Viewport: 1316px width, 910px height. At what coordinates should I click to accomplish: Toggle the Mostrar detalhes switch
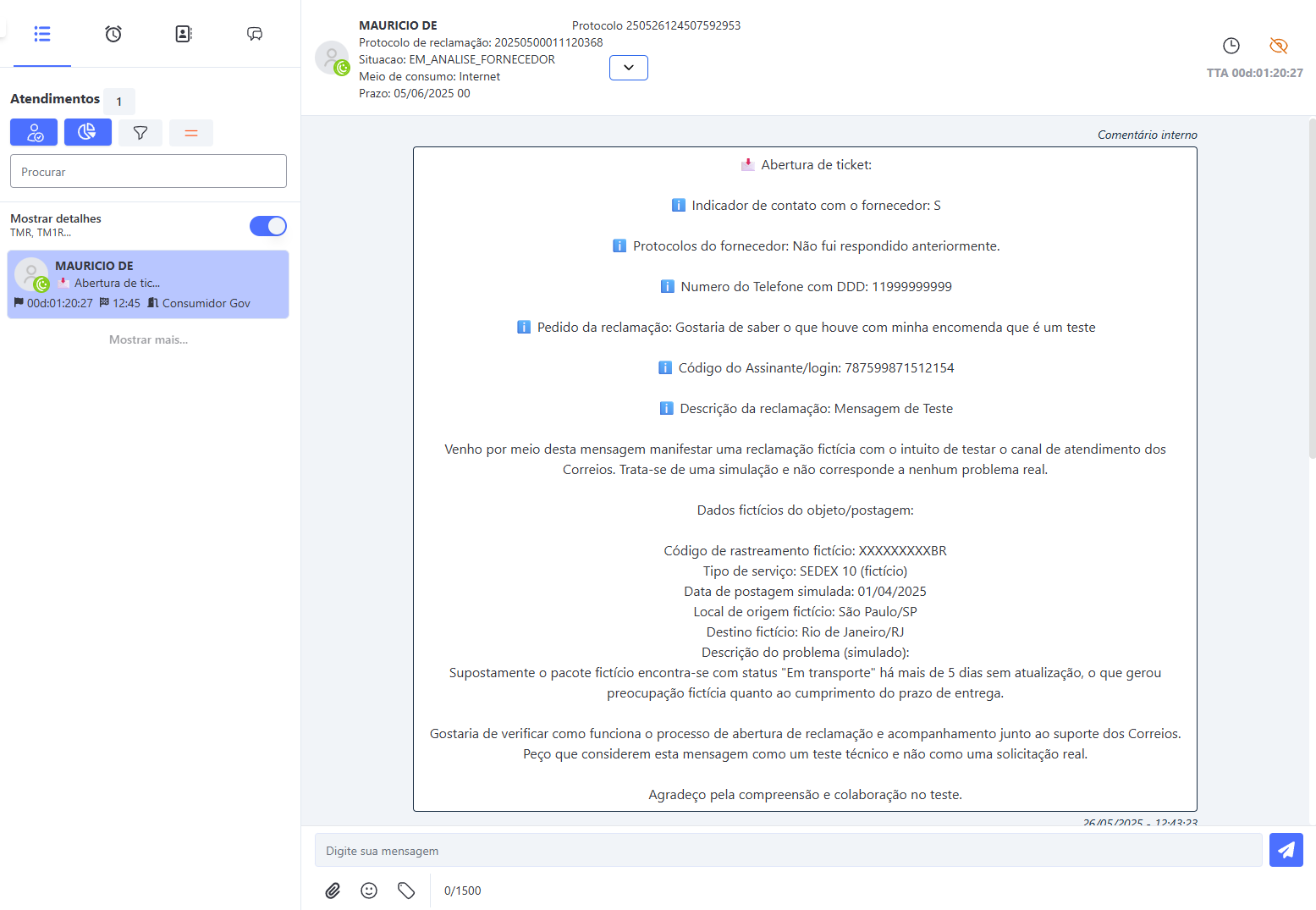pos(268,226)
